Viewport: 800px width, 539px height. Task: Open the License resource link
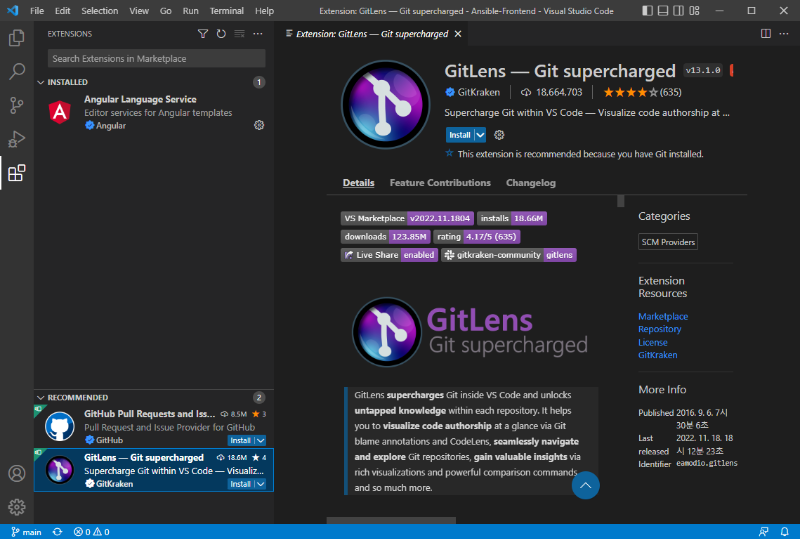[653, 342]
